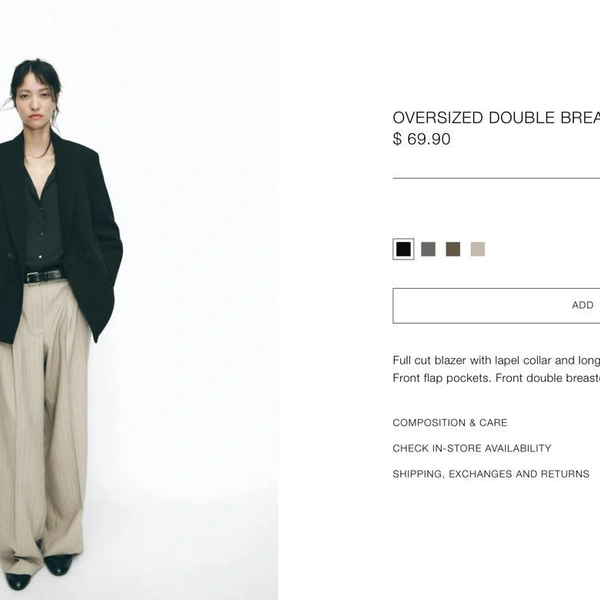Click the model's face in the photo

(x=35, y=102)
